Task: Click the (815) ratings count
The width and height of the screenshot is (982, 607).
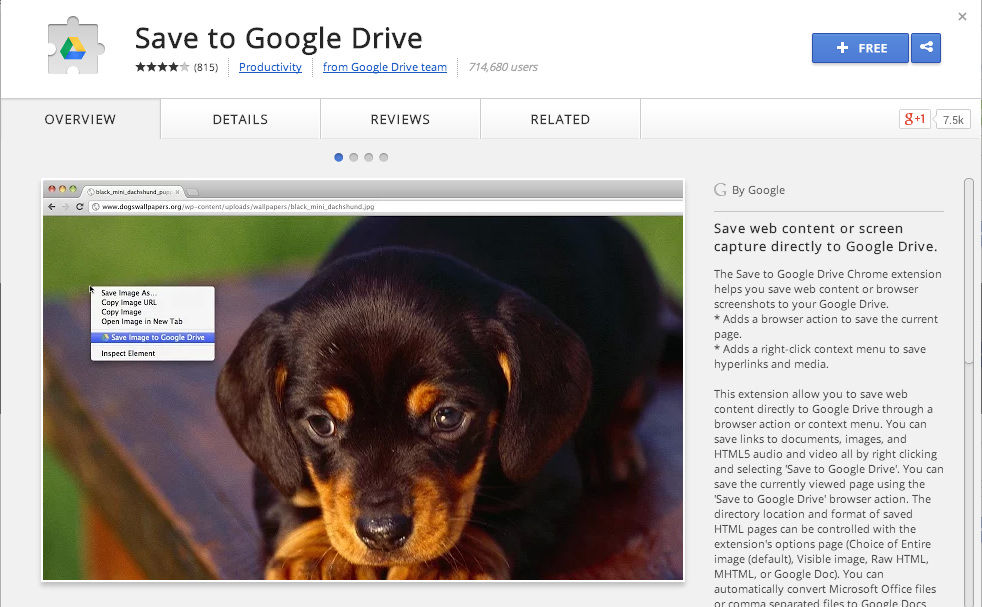Action: (x=206, y=67)
